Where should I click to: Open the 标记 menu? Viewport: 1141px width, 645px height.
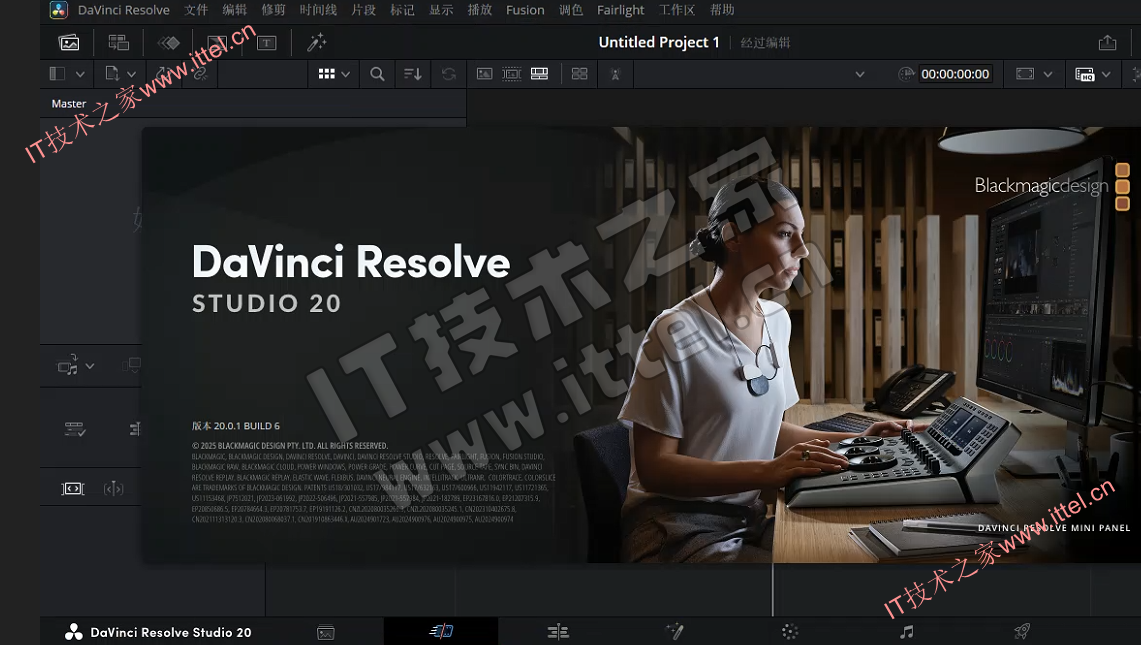click(402, 10)
